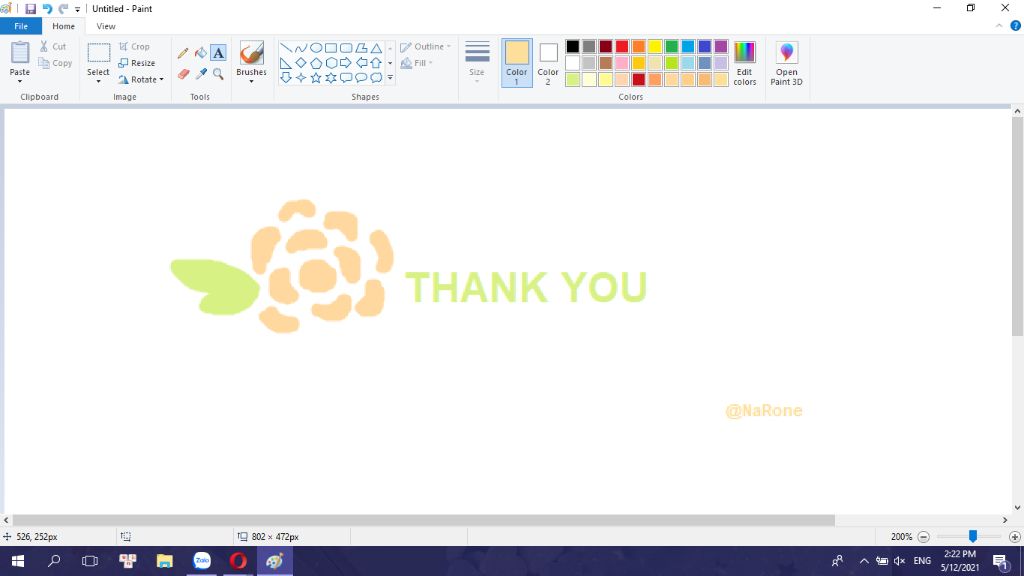Image resolution: width=1024 pixels, height=576 pixels.
Task: Choose the Curve shape
Action: (300, 48)
